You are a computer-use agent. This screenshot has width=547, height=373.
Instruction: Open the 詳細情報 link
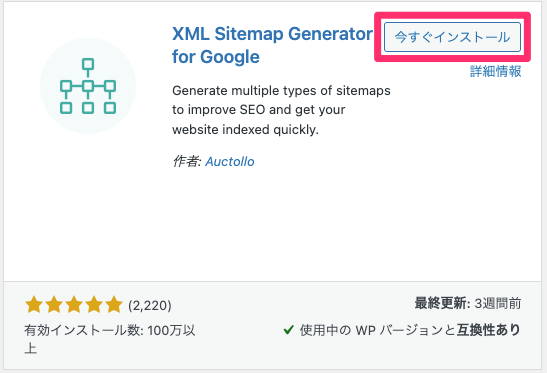(x=495, y=71)
